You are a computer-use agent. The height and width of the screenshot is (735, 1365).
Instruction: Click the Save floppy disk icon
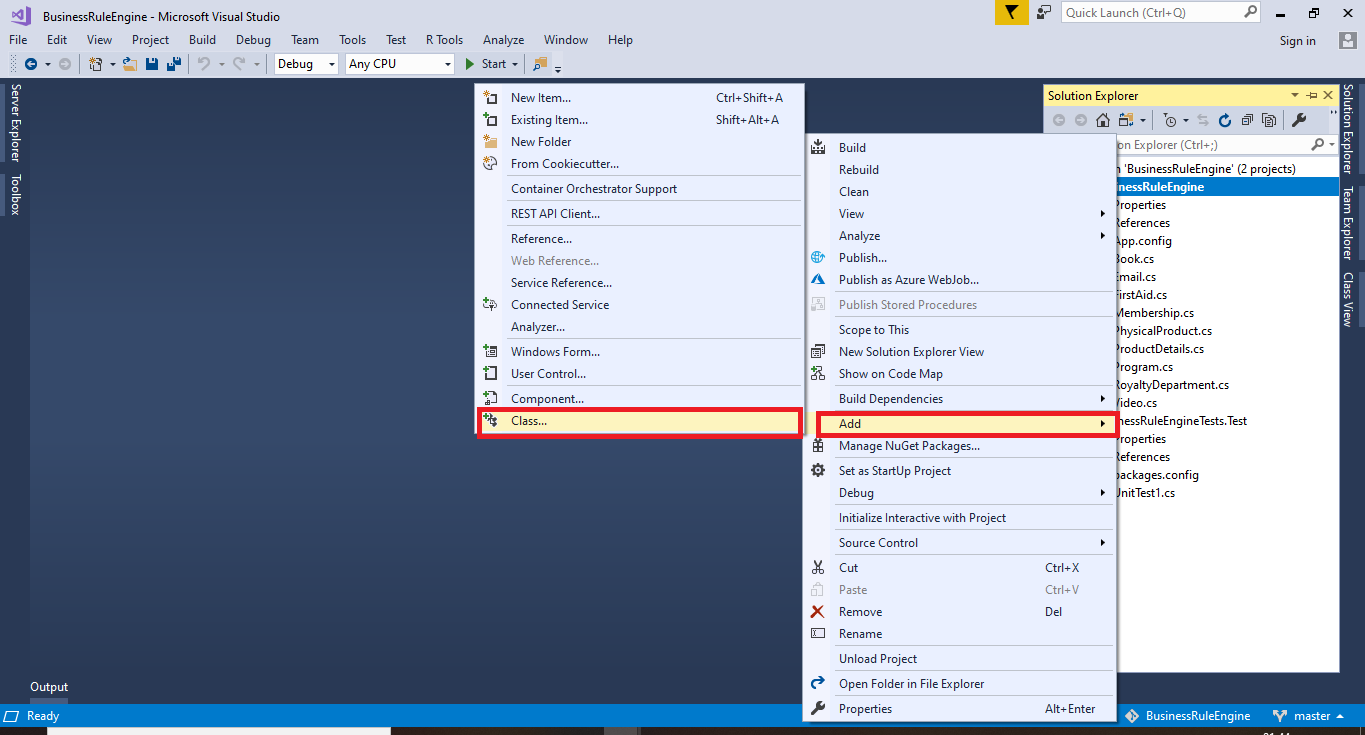tap(152, 64)
